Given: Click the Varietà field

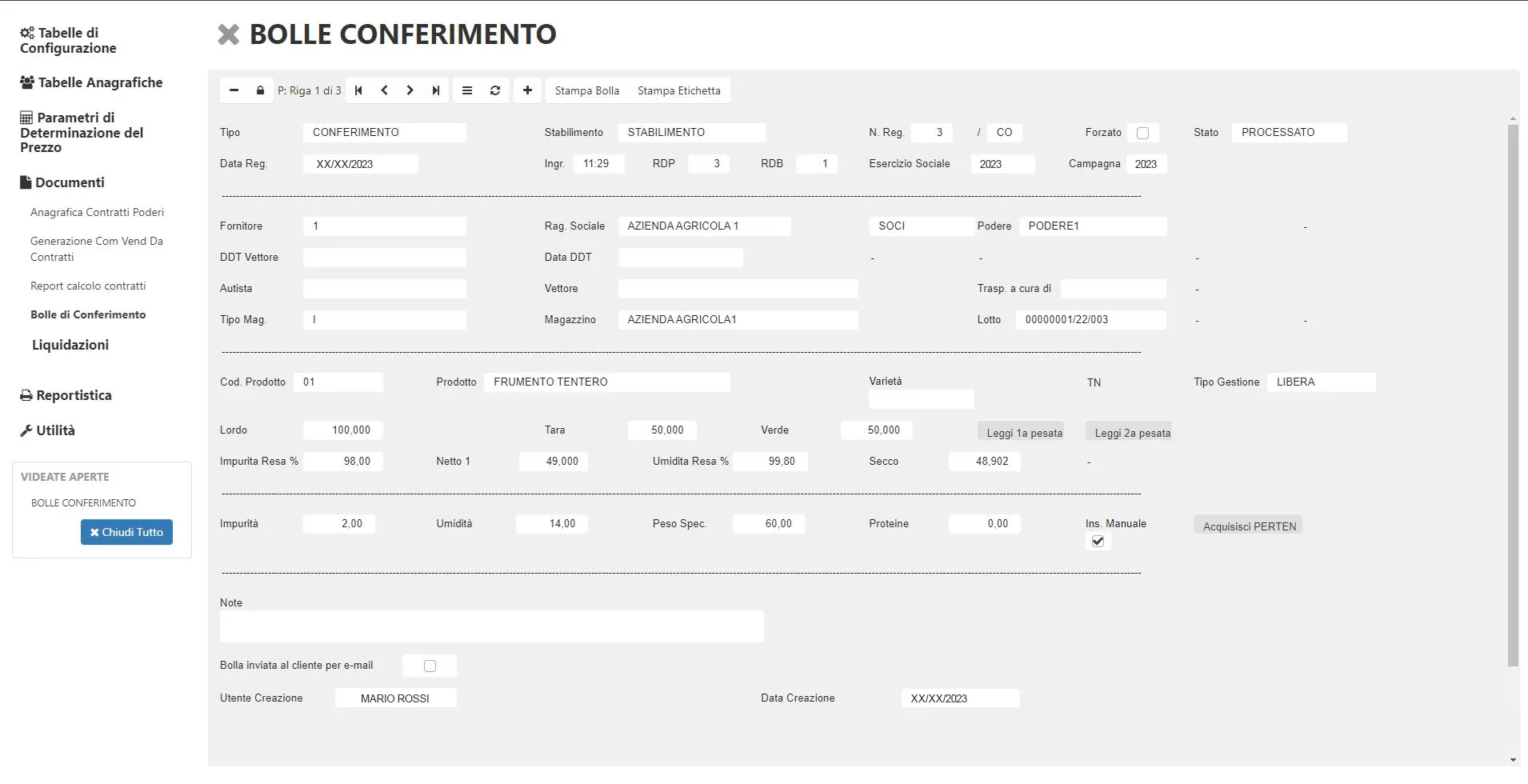Looking at the screenshot, I should point(922,398).
